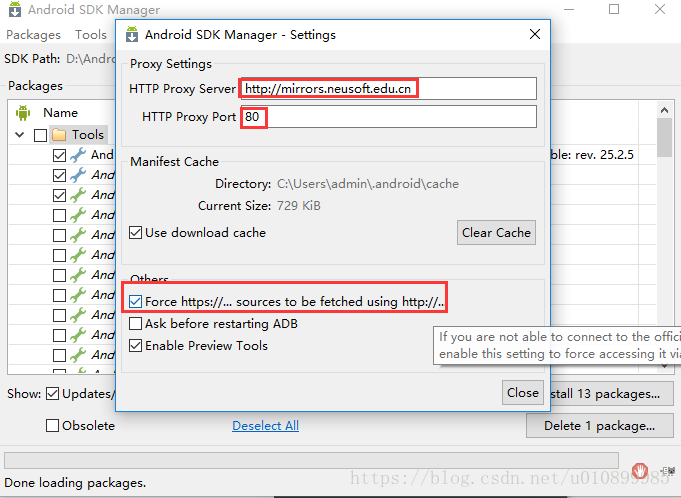Enable the Obsolete filter checkbox
Screen dimensions: 681x498
[x=53, y=425]
